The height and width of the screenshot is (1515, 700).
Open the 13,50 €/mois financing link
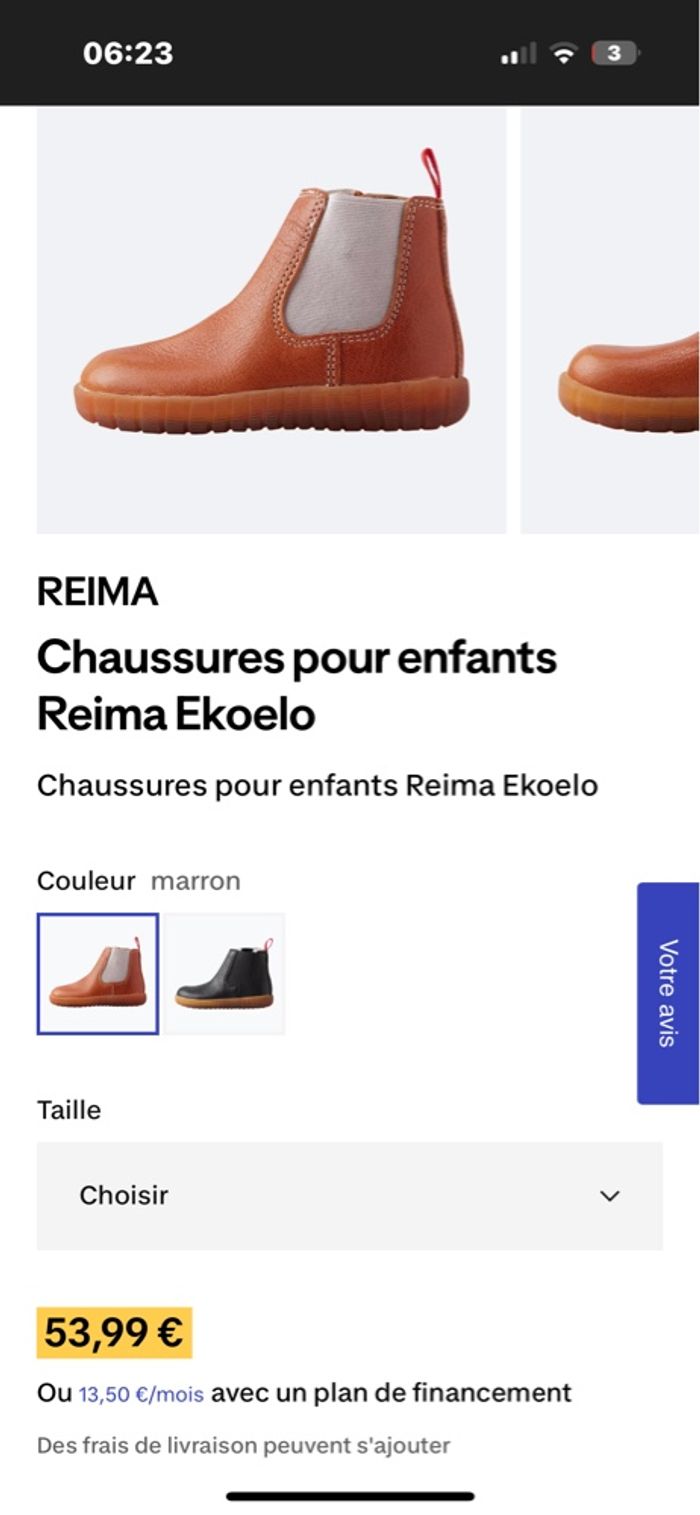(x=141, y=1393)
